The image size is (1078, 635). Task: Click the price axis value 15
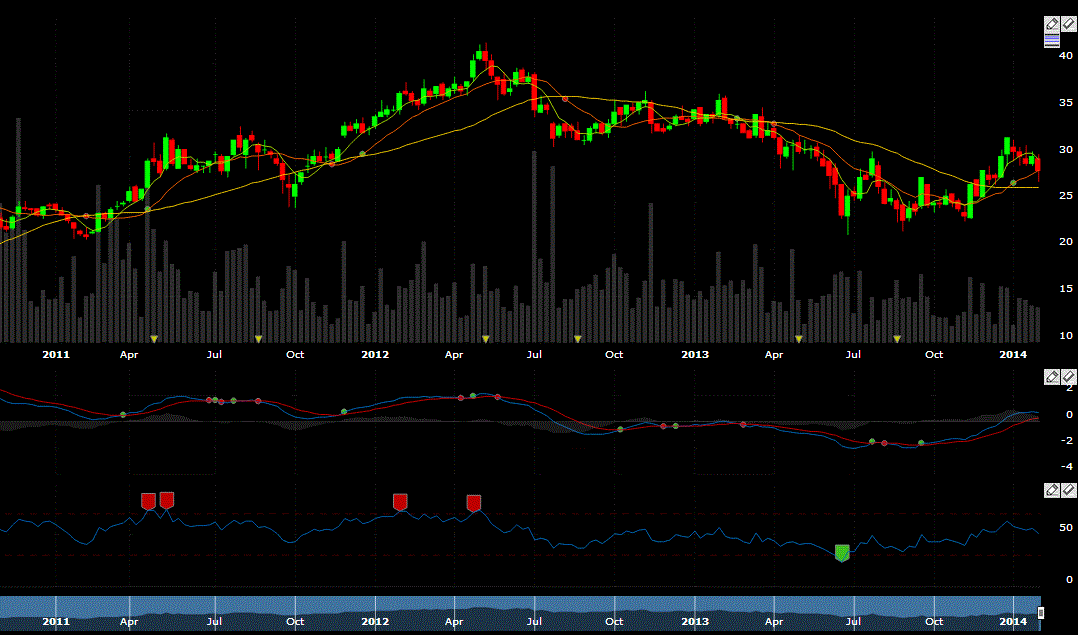[x=1066, y=289]
